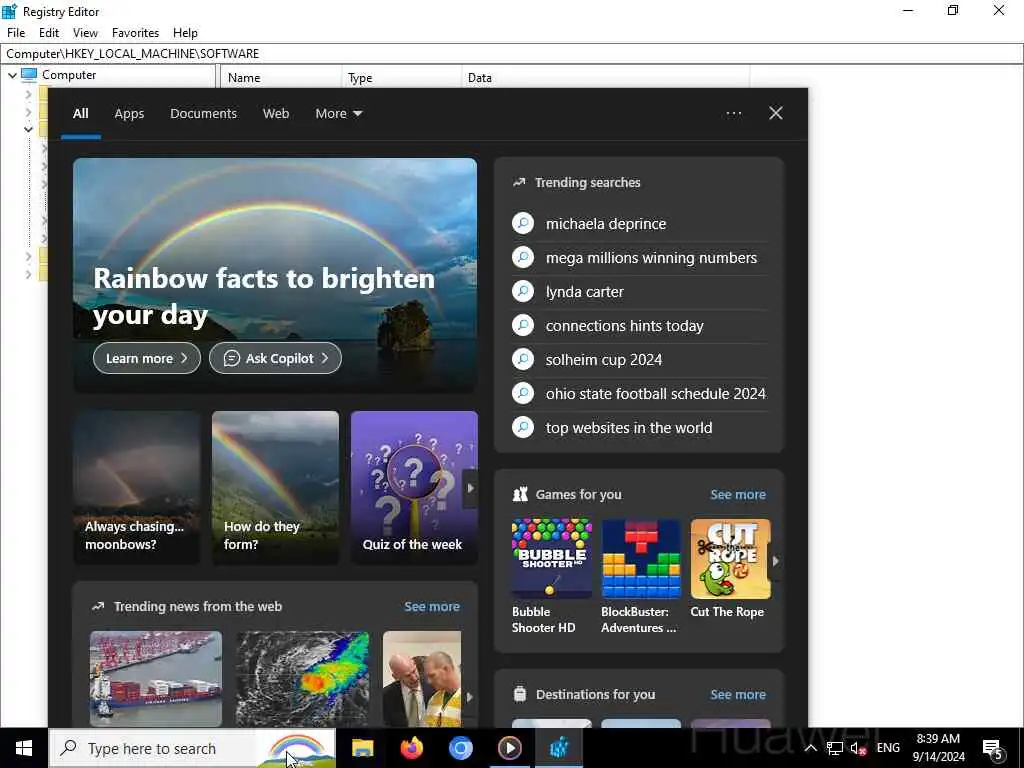
Task: Click search icon beside michaela deprince
Action: (x=522, y=223)
